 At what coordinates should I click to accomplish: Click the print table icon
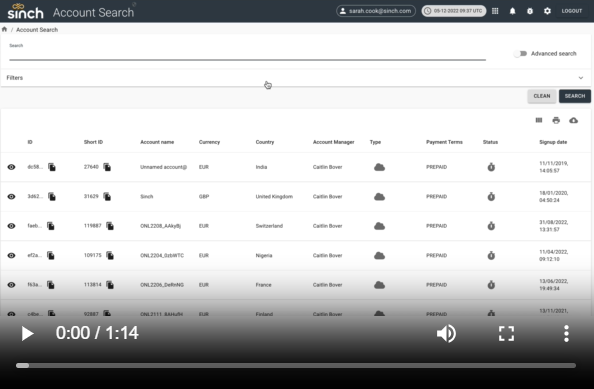[556, 120]
